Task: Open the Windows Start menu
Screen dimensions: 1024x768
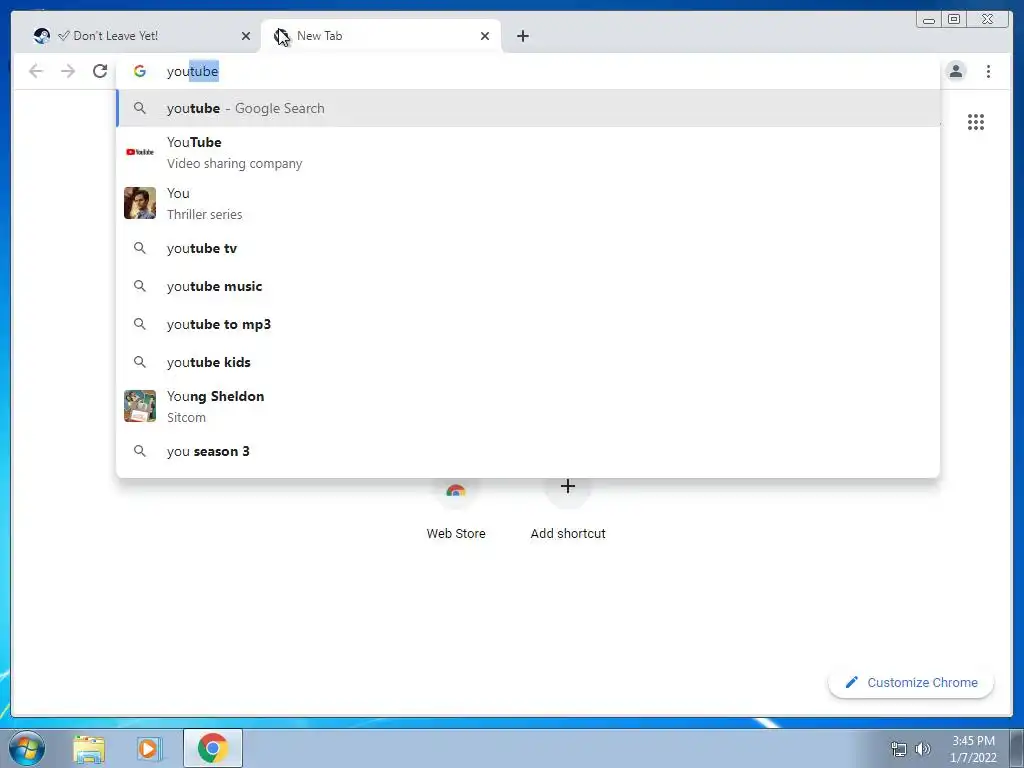Action: pos(27,748)
